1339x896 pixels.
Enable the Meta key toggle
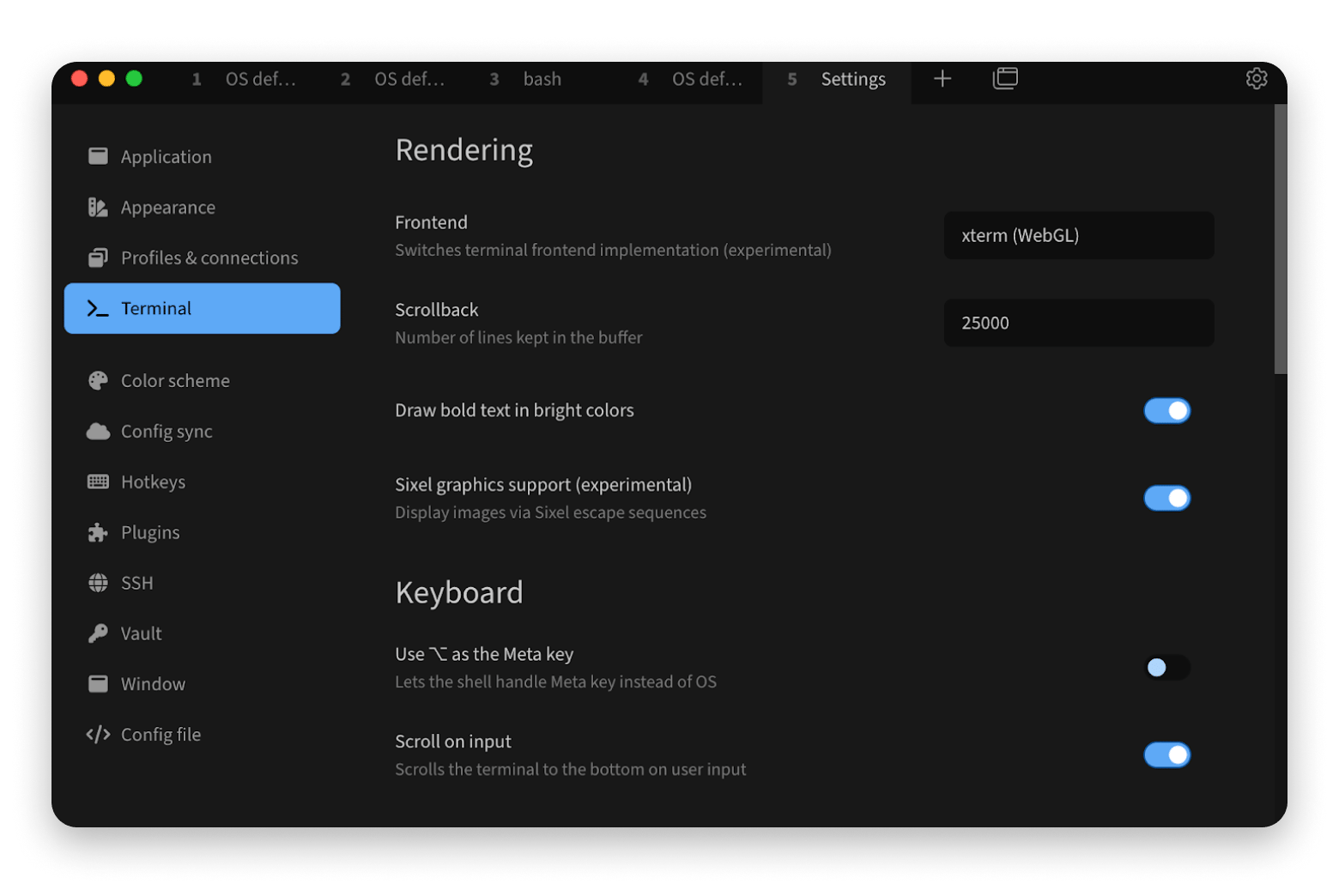click(x=1166, y=667)
